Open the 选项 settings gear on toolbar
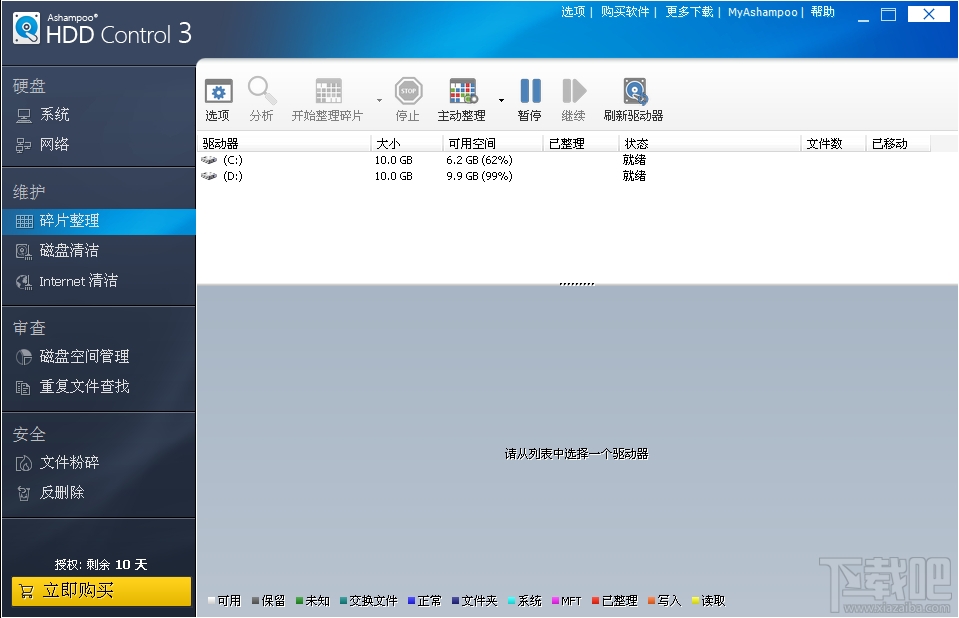This screenshot has height=618, width=959. tap(218, 92)
